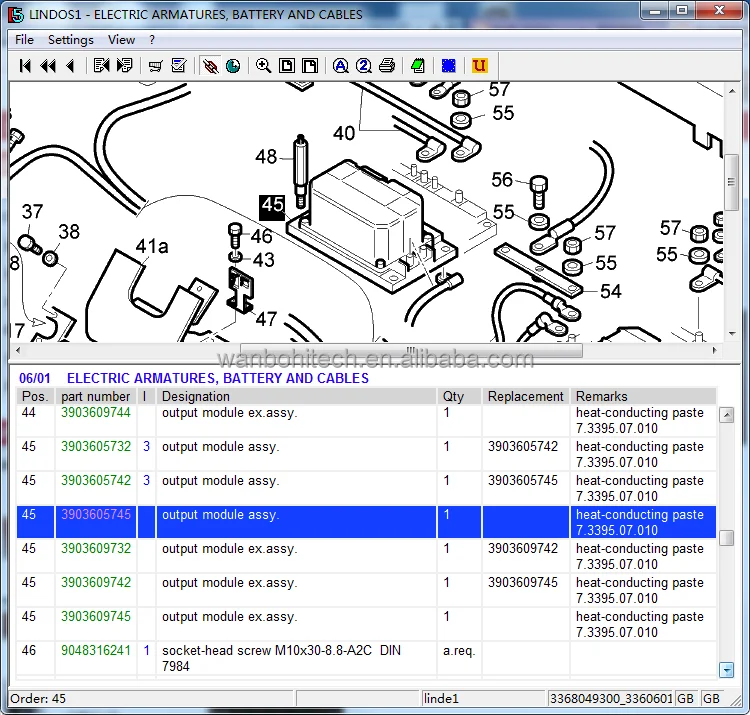Click the parts list scroll-down arrow
750x715 pixels.
tap(727, 670)
